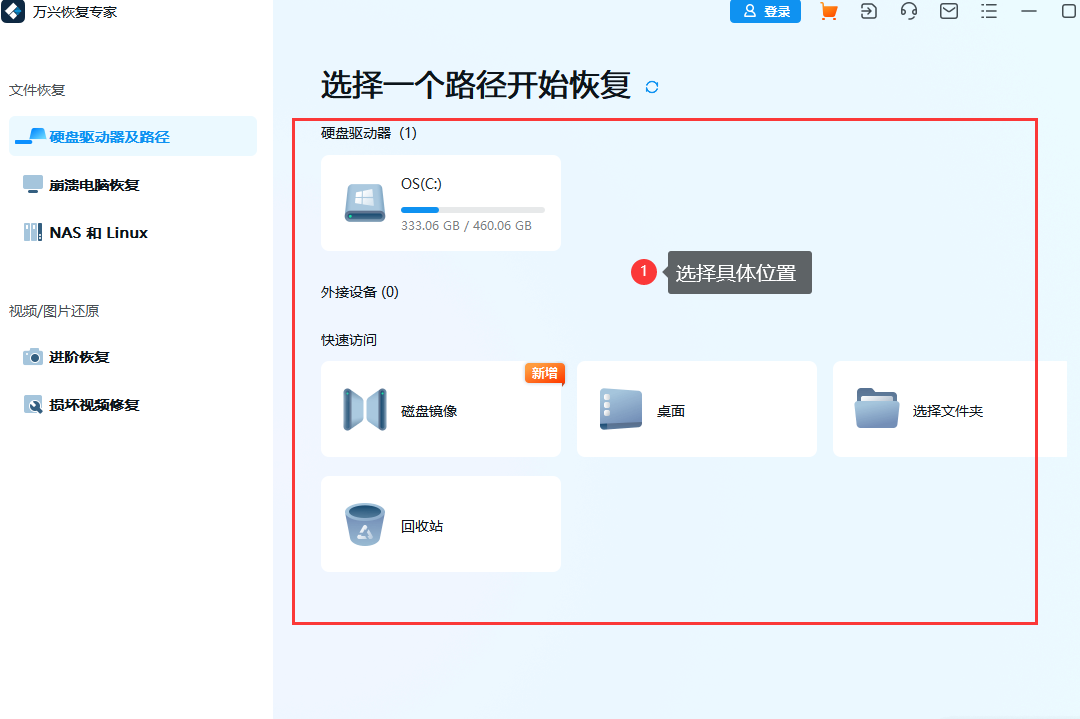Click the sign-in arrow icon

(x=868, y=12)
